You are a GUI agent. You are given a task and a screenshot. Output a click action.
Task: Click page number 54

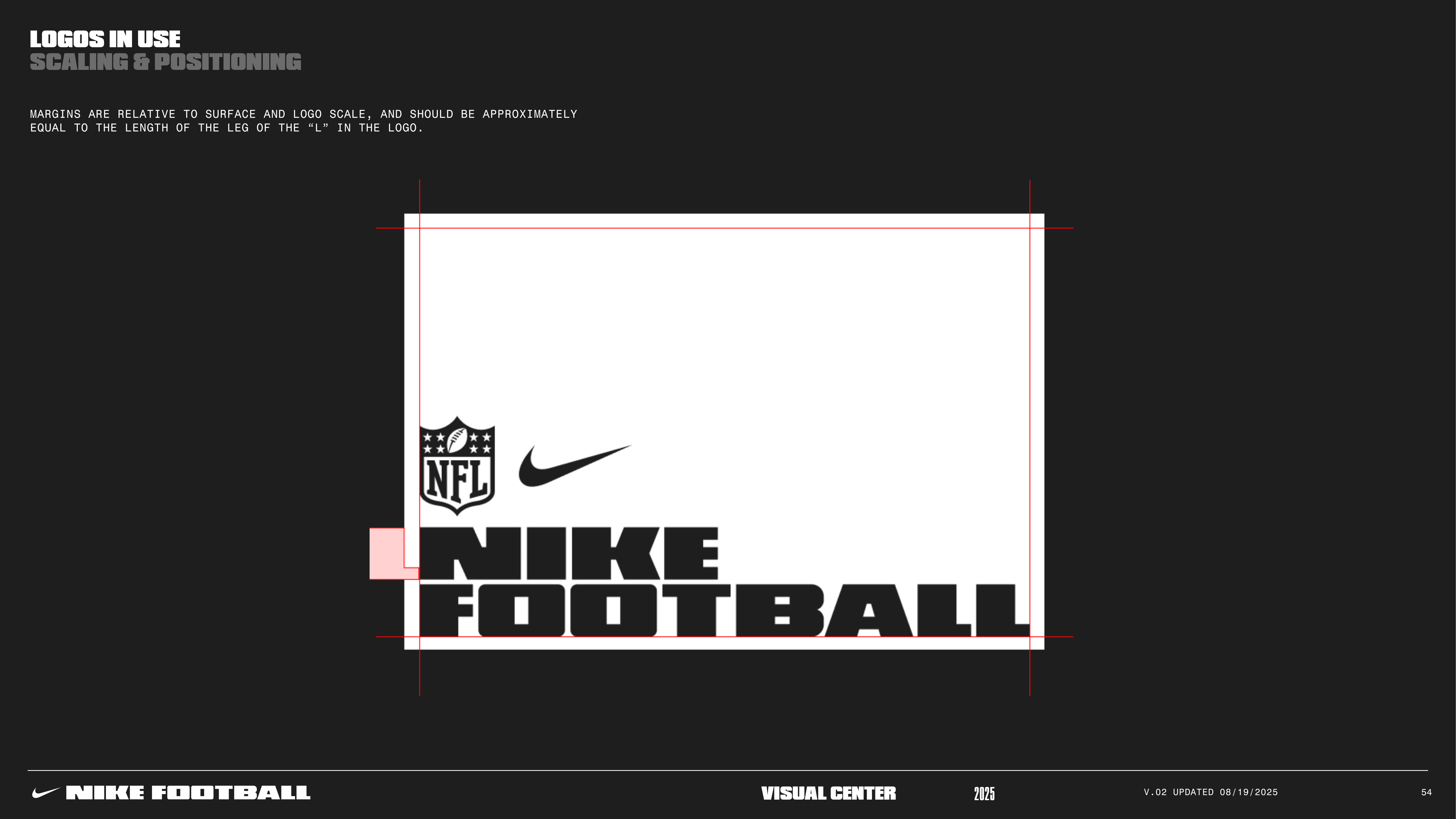pos(1426,793)
